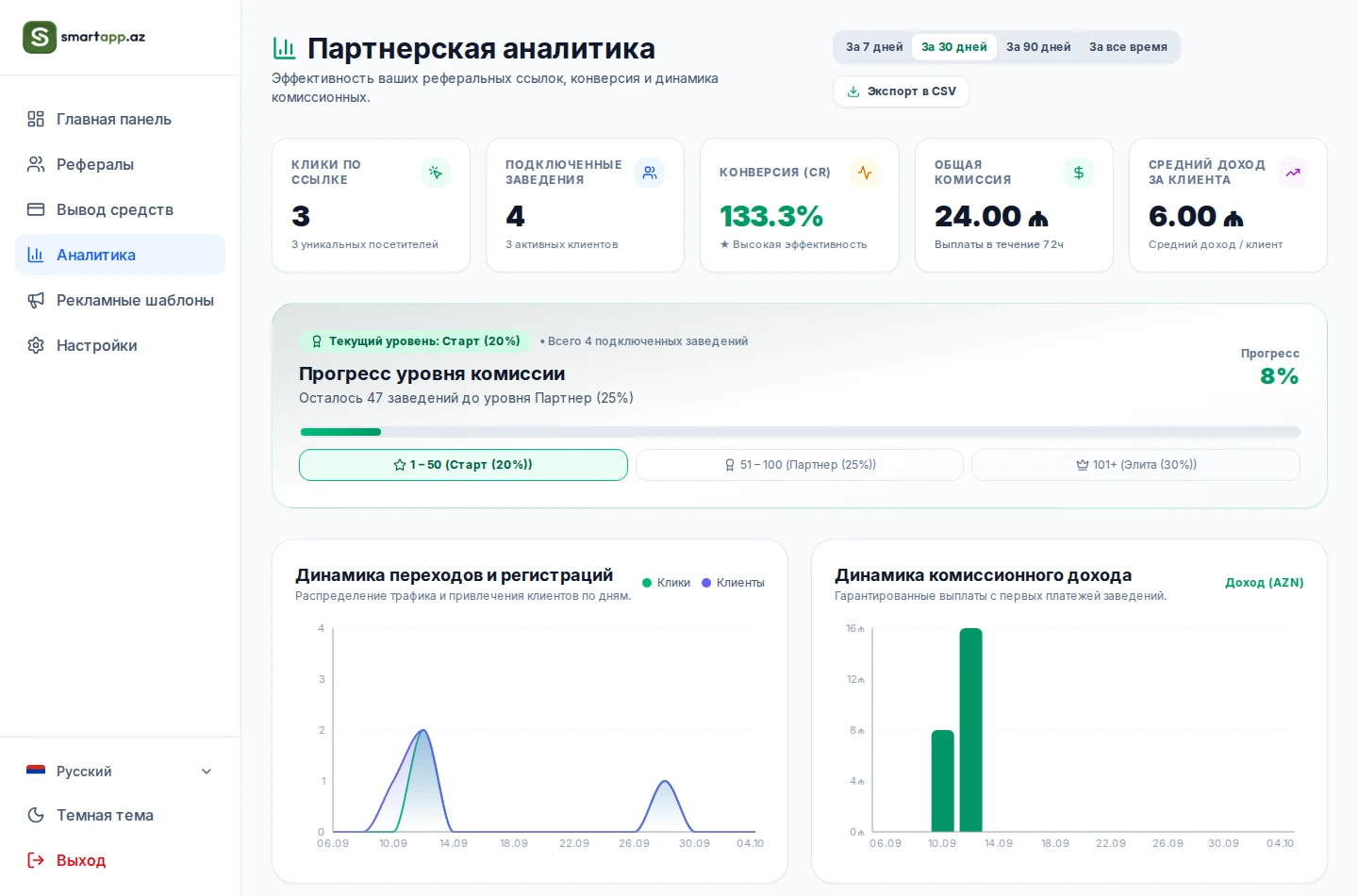Click the moon icon for dark theme
Viewport: 1358px width, 896px height.
36,815
